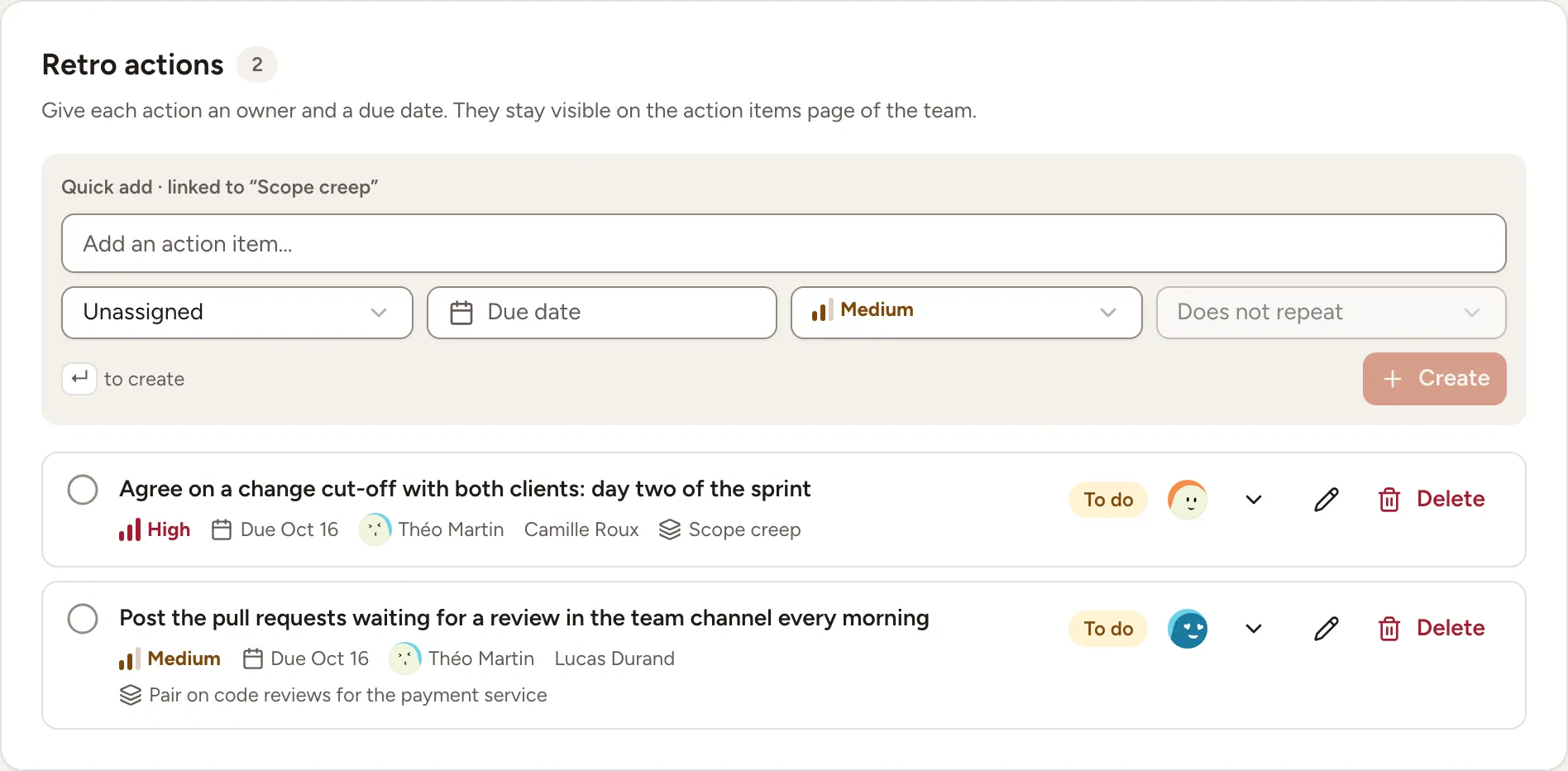Click calendar icon next to Due Oct 16 on cut-off action
Viewport: 1568px width, 771px height.
point(222,529)
